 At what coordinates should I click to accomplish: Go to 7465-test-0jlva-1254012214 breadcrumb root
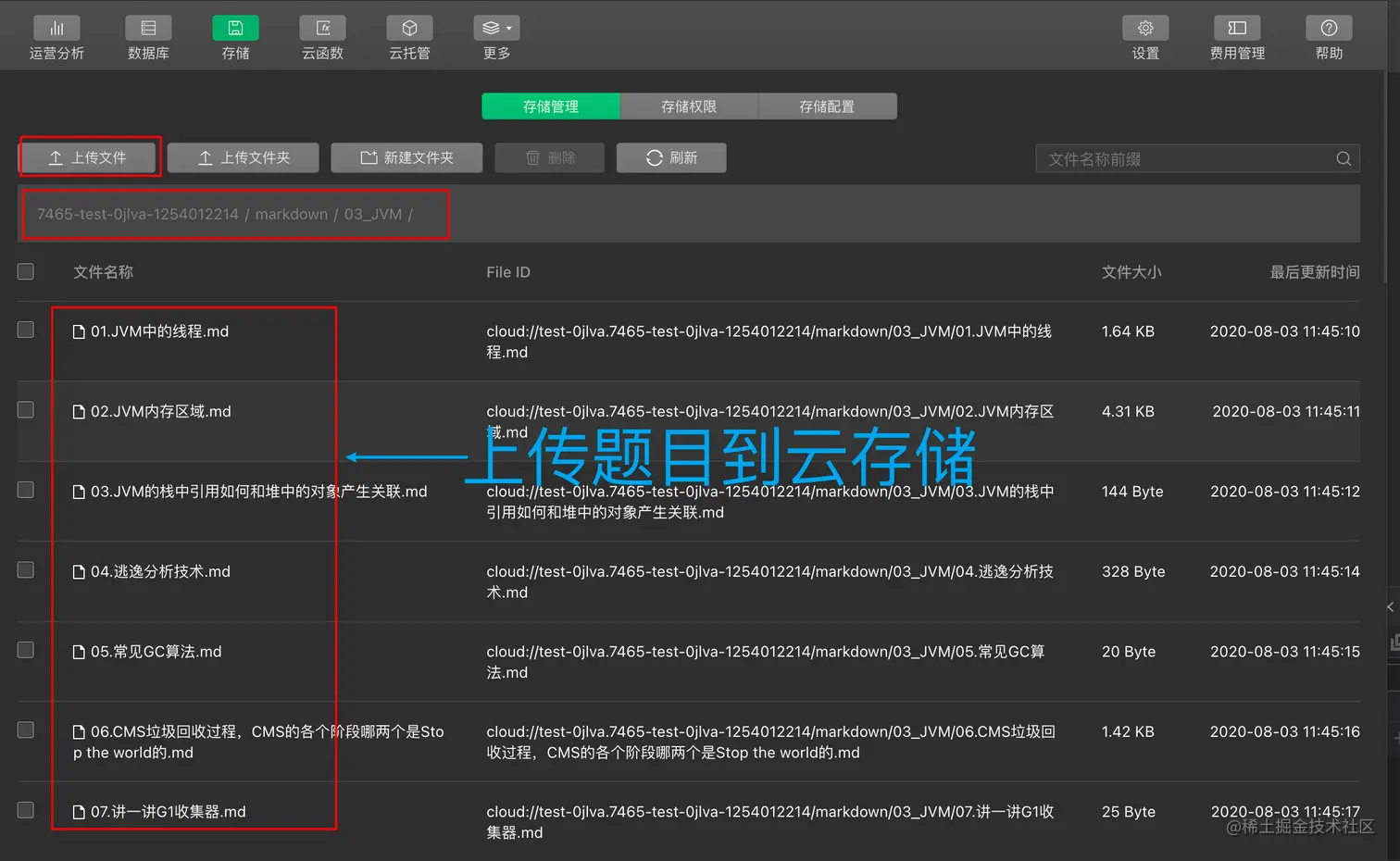click(138, 214)
